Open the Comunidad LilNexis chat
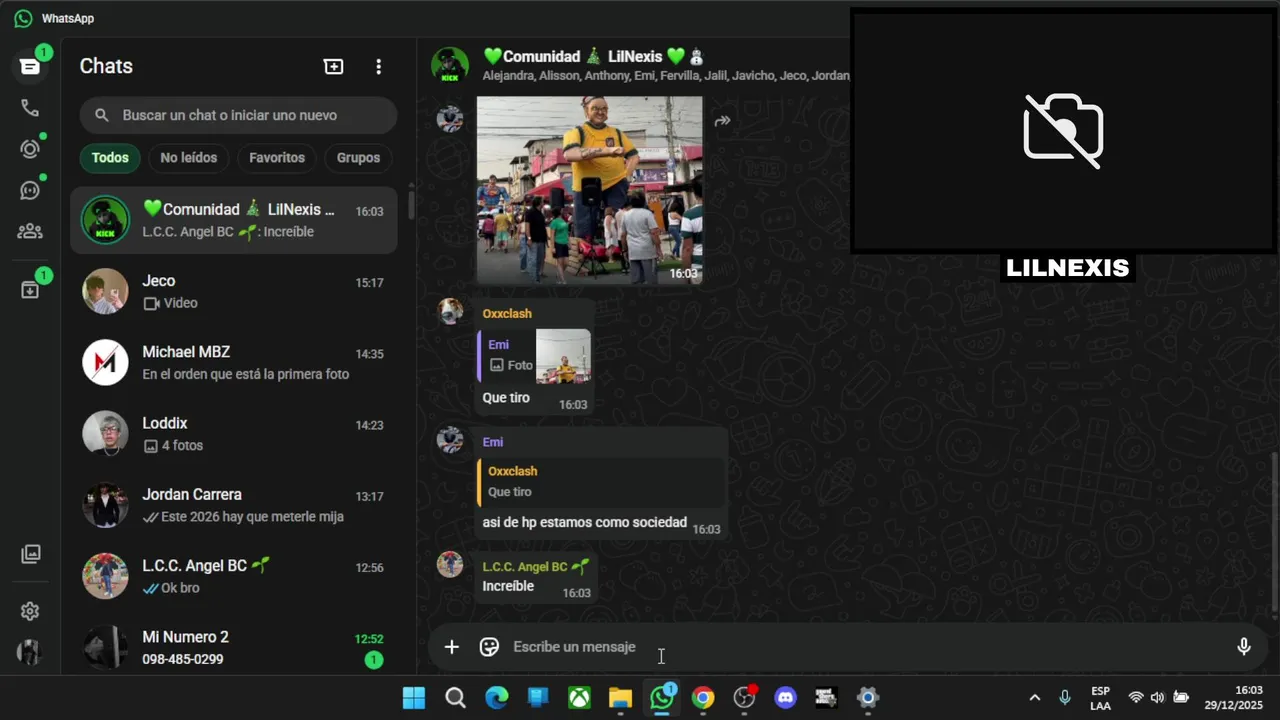 point(234,220)
